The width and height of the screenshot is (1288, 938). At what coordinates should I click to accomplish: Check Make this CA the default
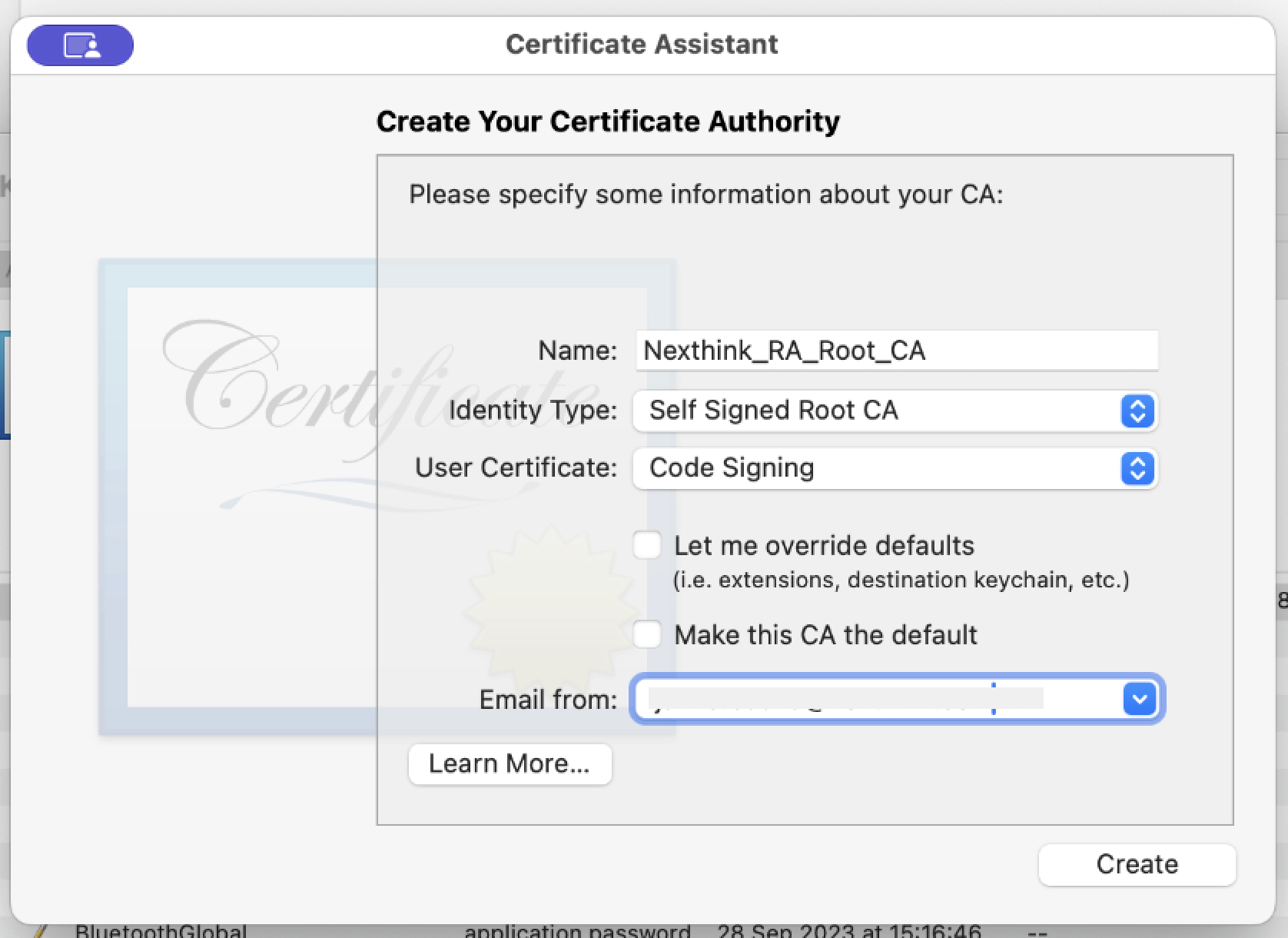coord(647,635)
